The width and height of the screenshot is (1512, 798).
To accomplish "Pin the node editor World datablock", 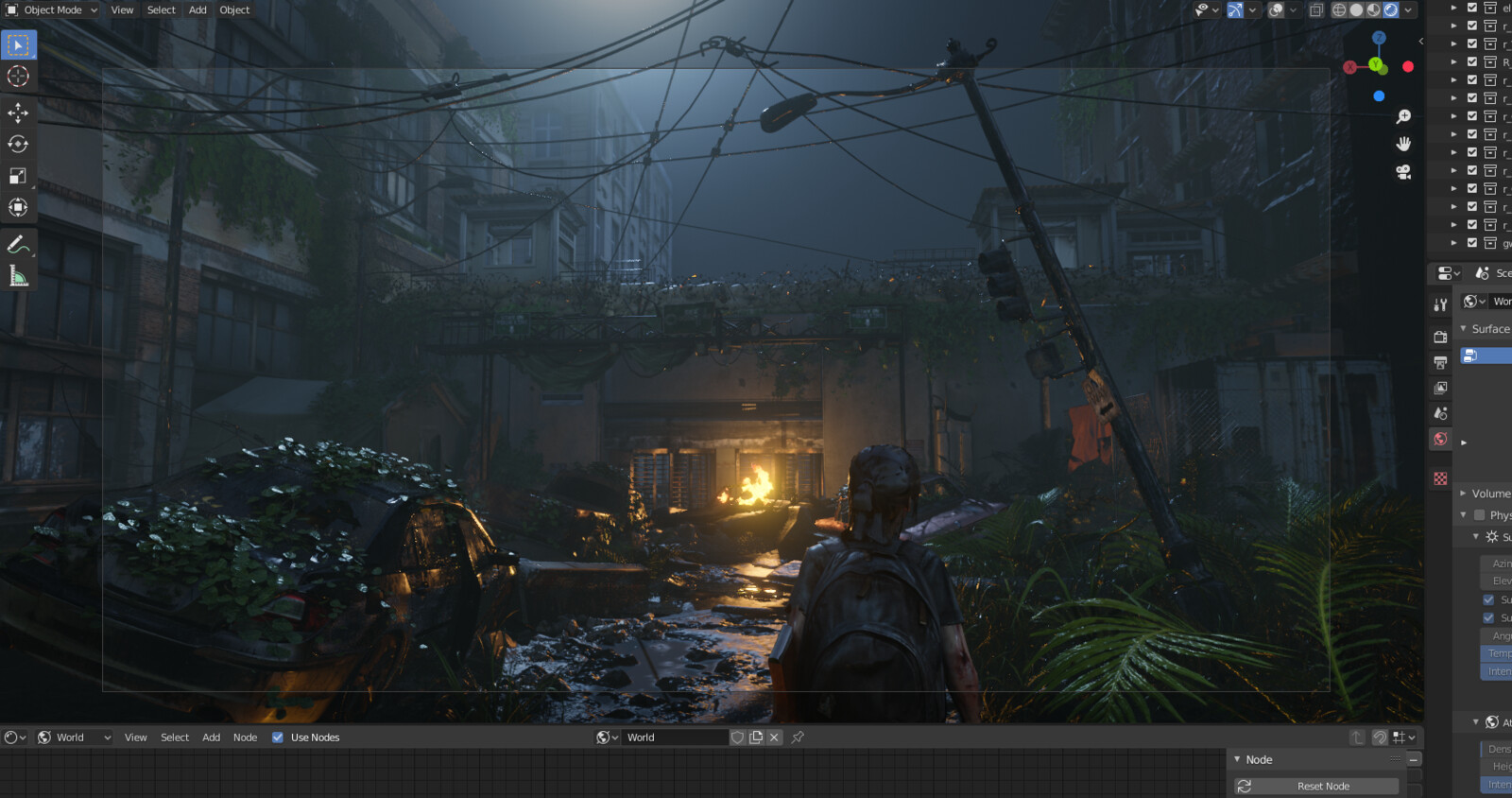I will pos(798,737).
